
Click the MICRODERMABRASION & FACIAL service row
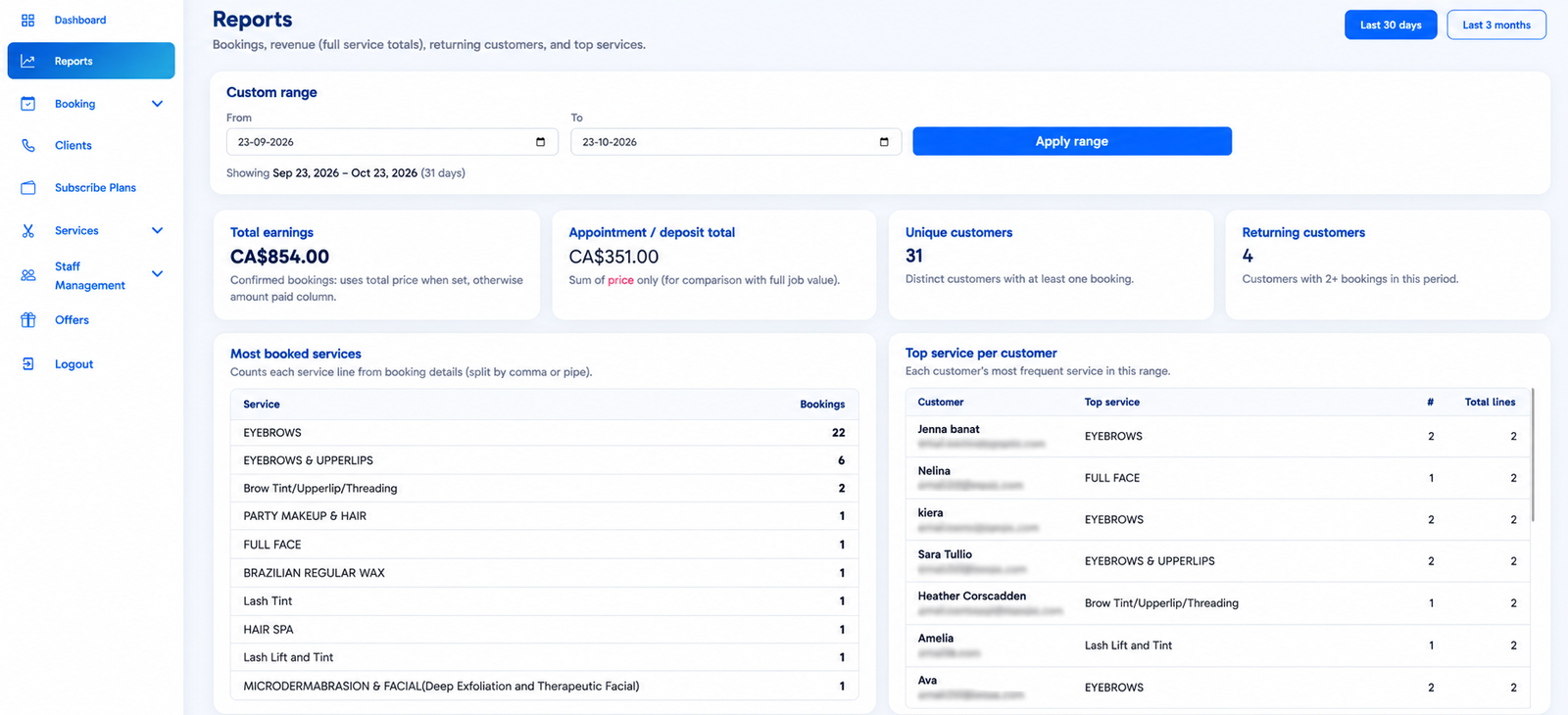[544, 687]
